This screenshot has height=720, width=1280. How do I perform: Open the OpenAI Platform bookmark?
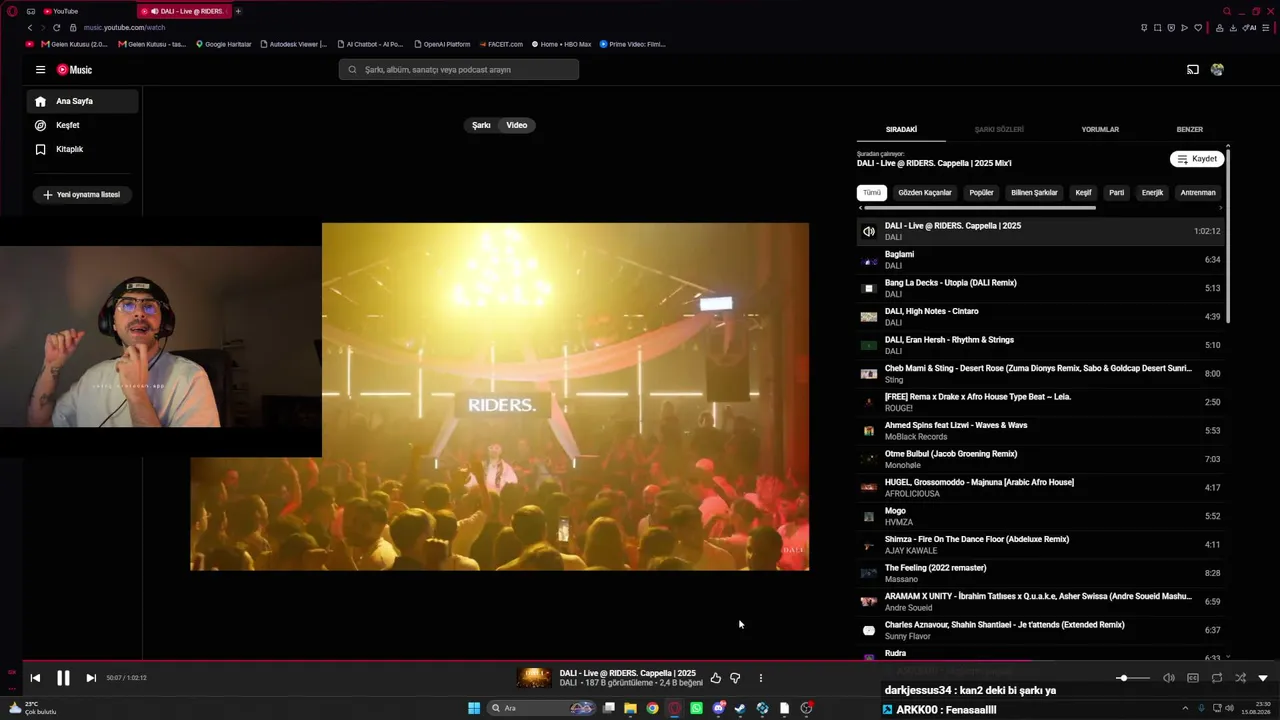(x=441, y=44)
